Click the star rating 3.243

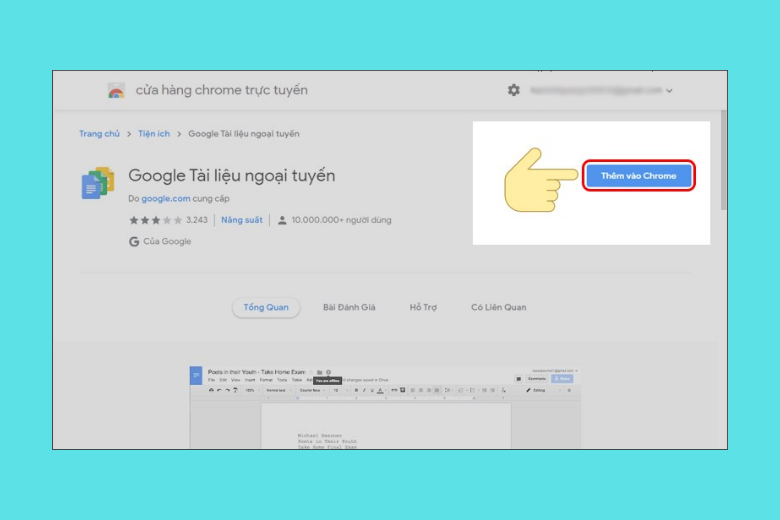coord(168,220)
